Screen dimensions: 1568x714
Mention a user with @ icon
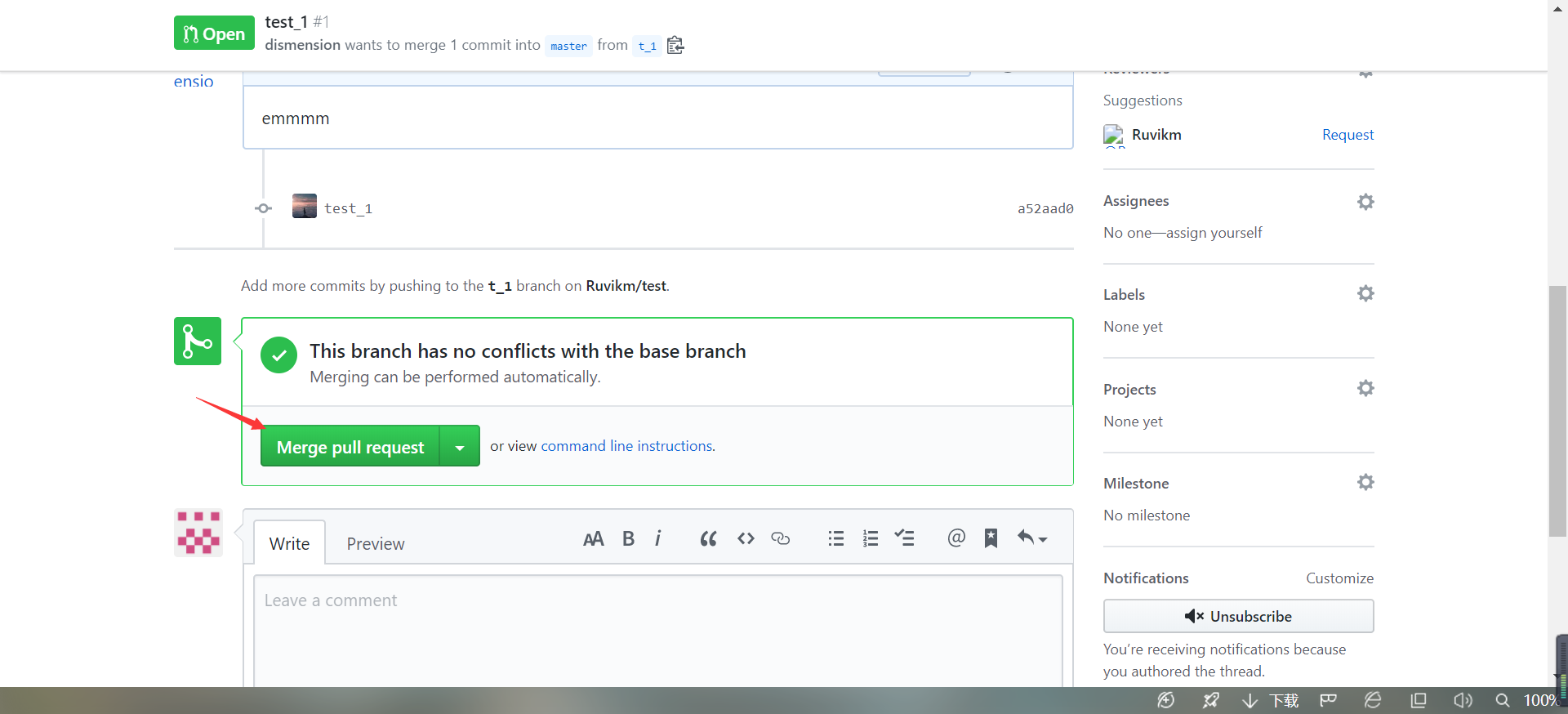click(956, 538)
